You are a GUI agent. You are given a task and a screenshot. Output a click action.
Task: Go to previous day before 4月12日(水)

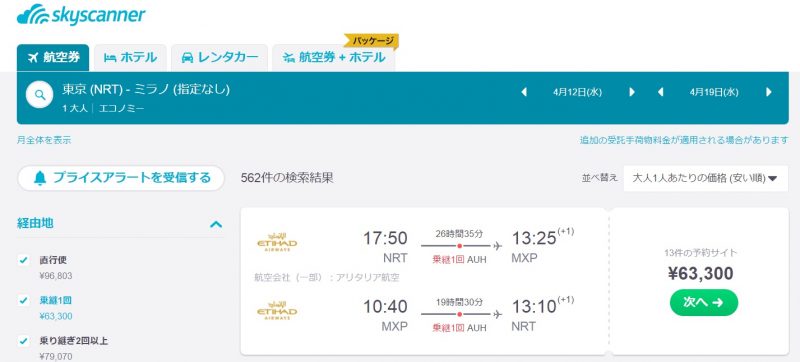pyautogui.click(x=523, y=92)
